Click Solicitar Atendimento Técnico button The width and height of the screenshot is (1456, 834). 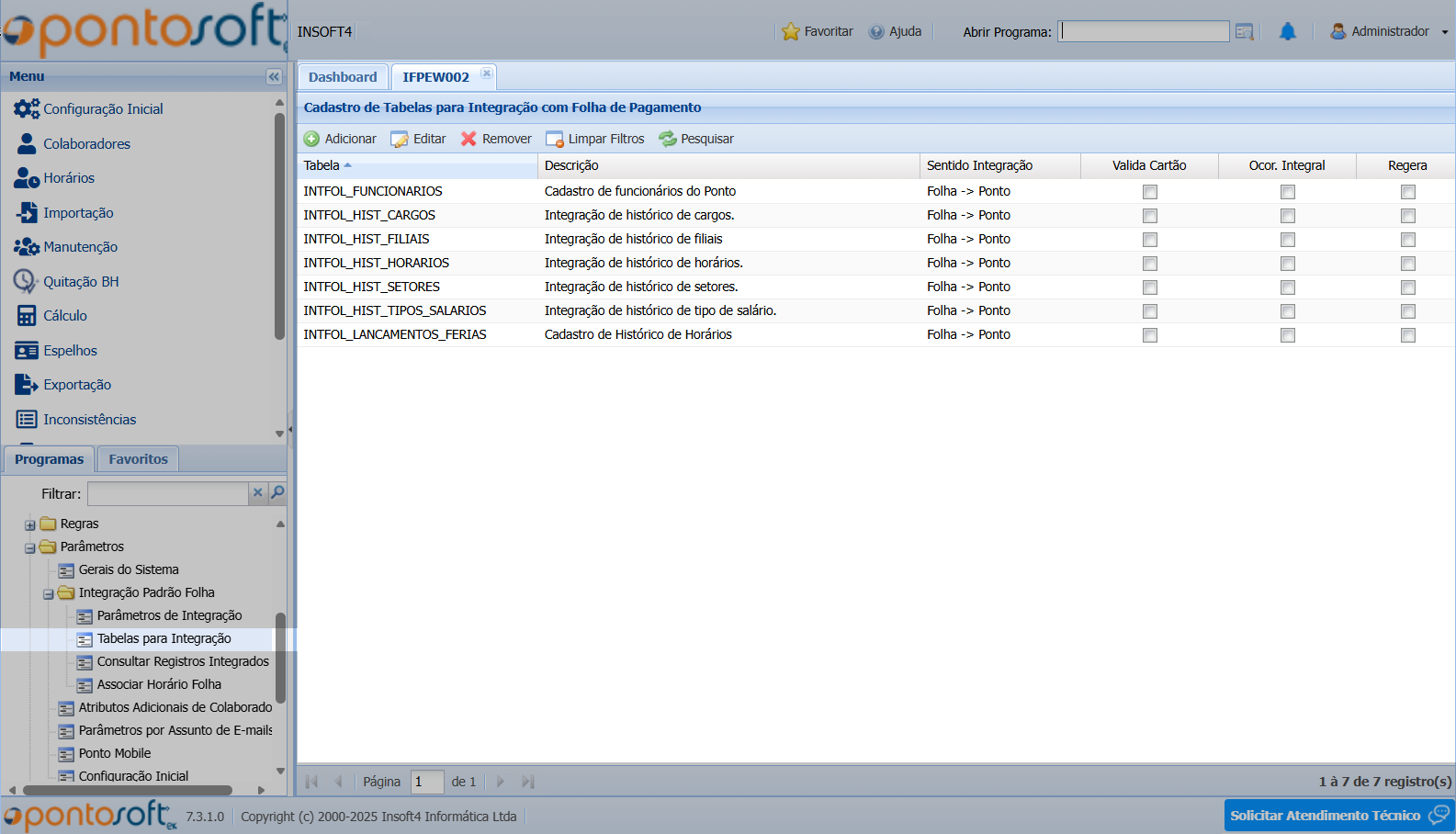click(x=1337, y=816)
